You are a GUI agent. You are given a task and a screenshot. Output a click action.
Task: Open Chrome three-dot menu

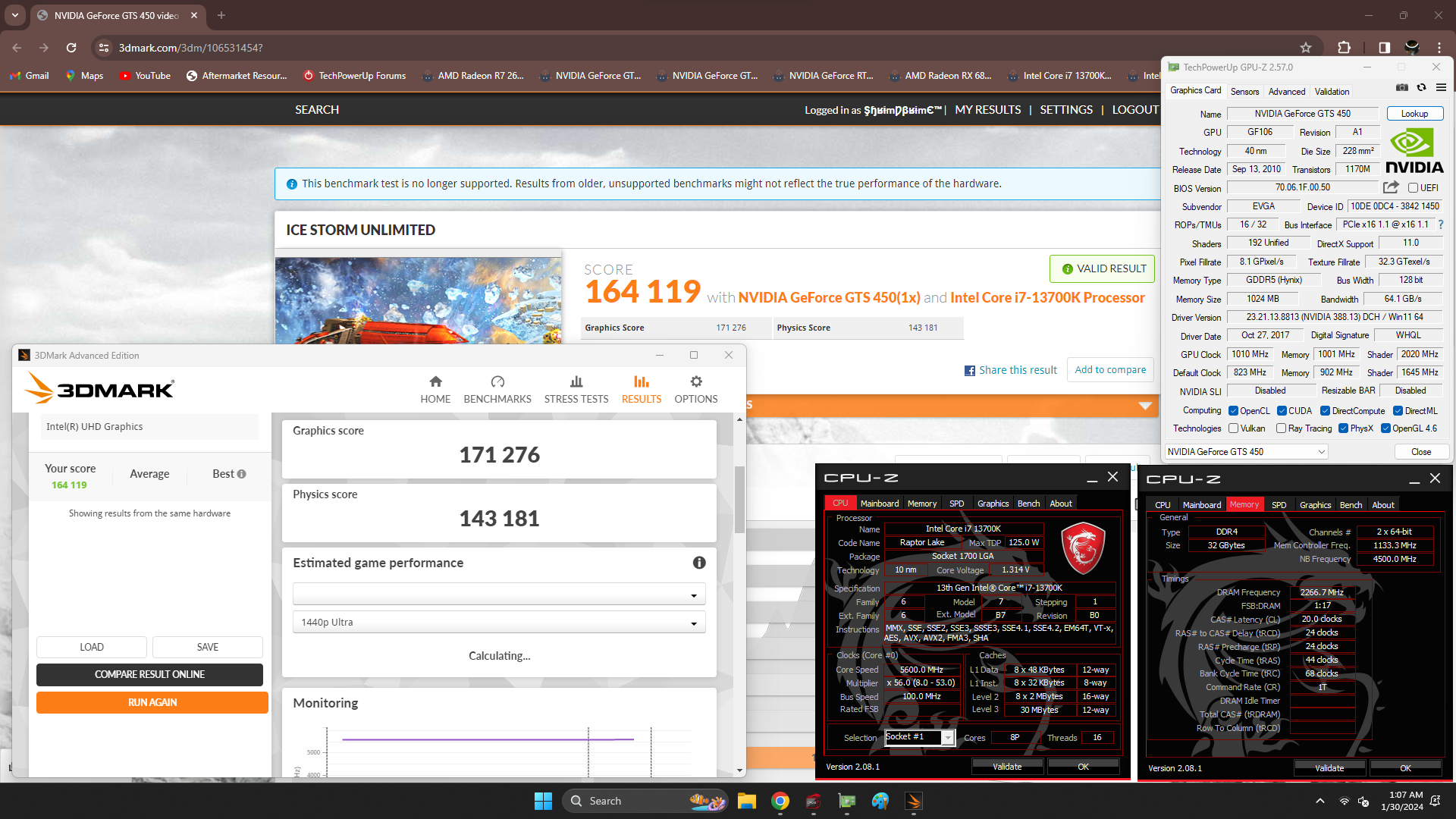point(1439,48)
